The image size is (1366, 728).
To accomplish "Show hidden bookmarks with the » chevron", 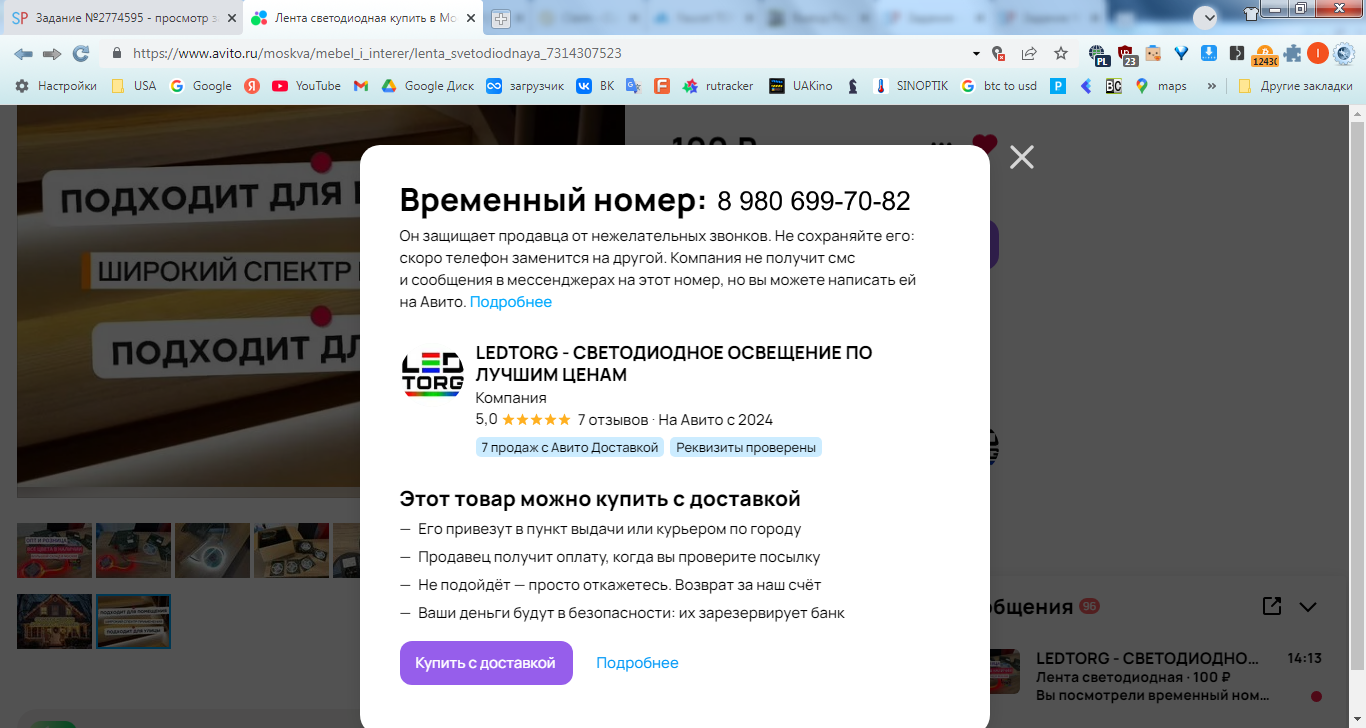I will tap(1212, 86).
